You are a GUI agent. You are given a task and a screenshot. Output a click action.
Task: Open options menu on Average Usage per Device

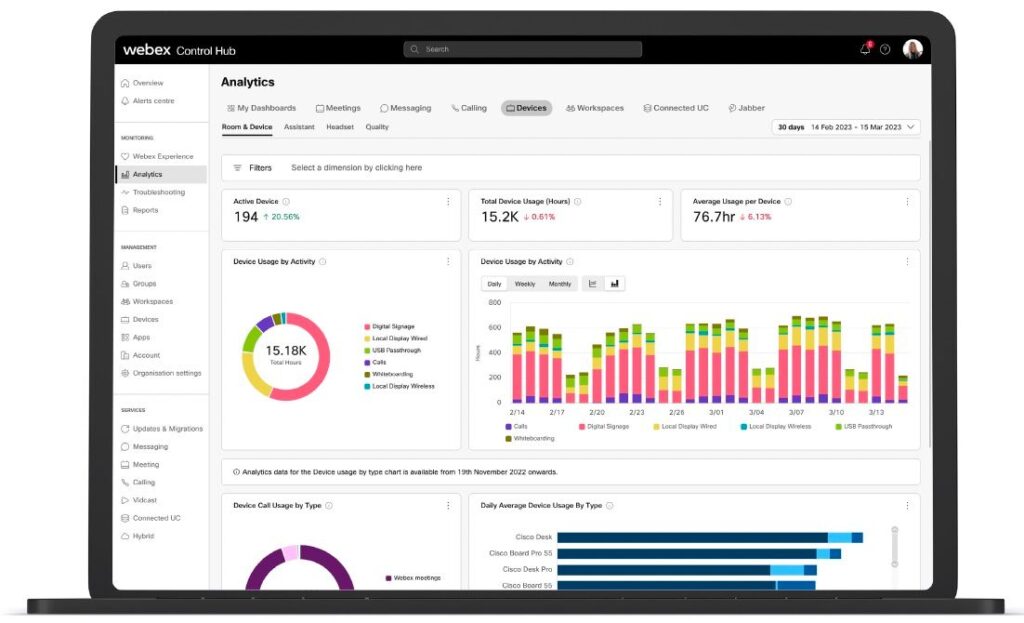pyautogui.click(x=906, y=202)
